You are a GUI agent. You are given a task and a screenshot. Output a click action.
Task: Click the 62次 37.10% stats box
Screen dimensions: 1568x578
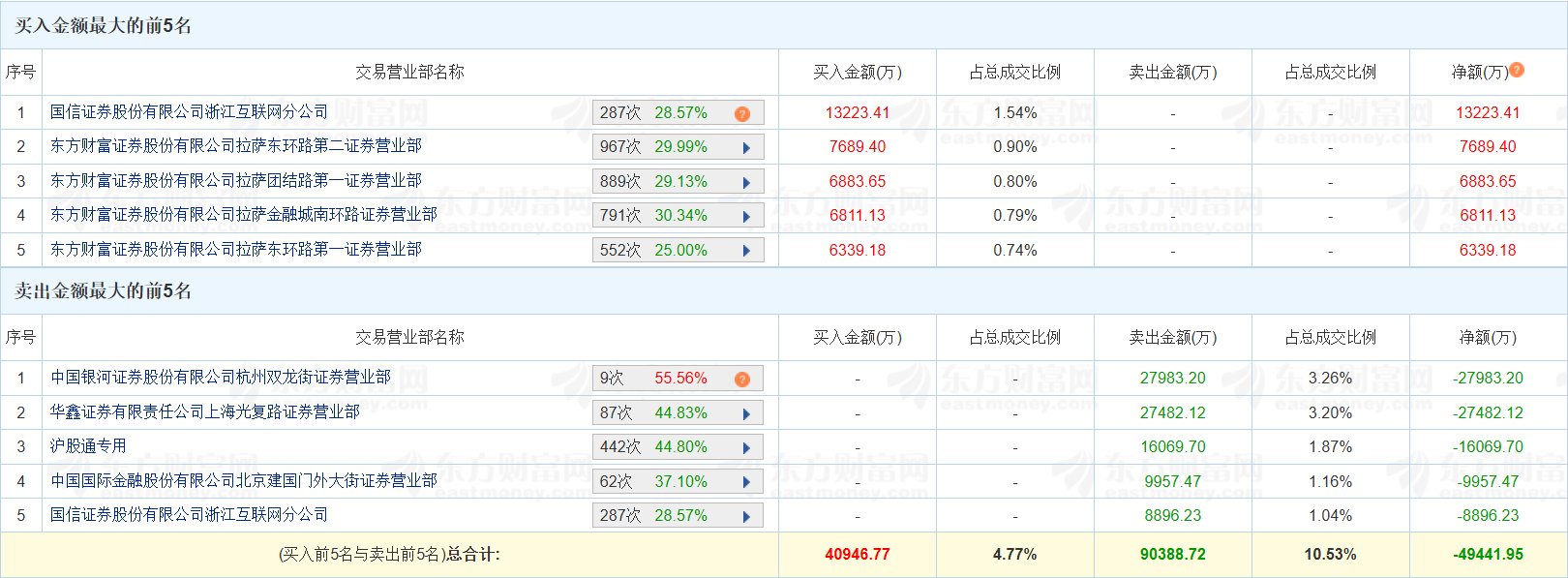pyautogui.click(x=678, y=482)
